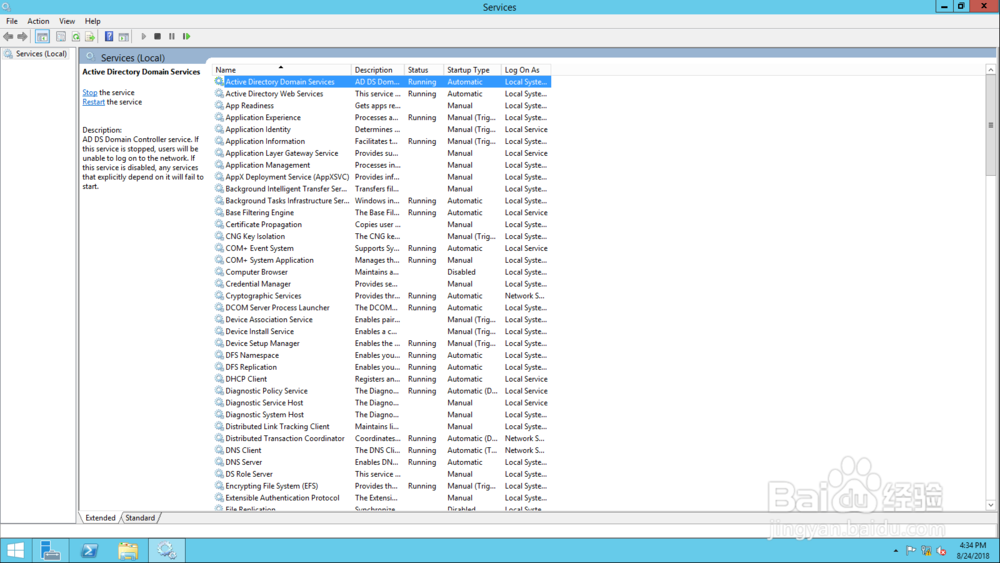Viewport: 1000px width, 563px height.
Task: Click the gear icon of Active Directory Web Services
Action: pyautogui.click(x=219, y=94)
